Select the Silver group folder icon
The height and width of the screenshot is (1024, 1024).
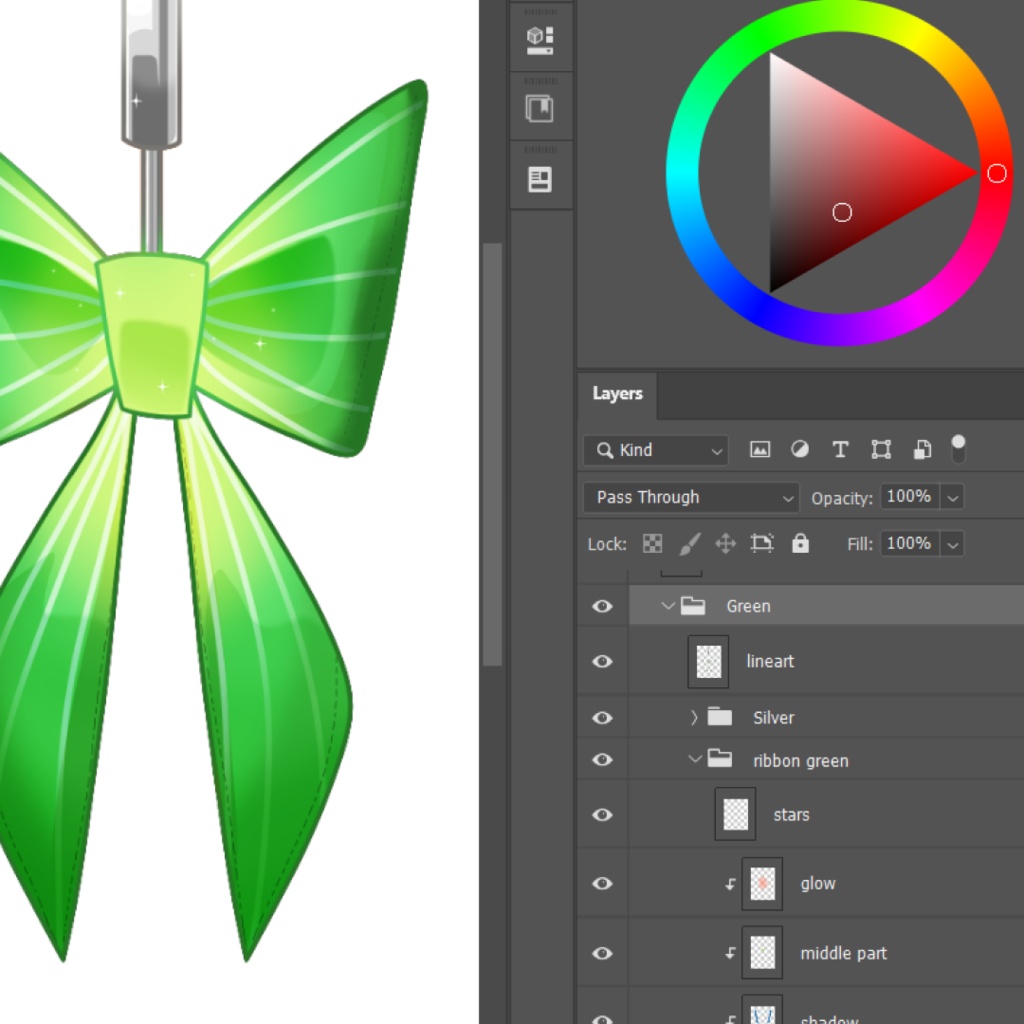click(x=720, y=717)
